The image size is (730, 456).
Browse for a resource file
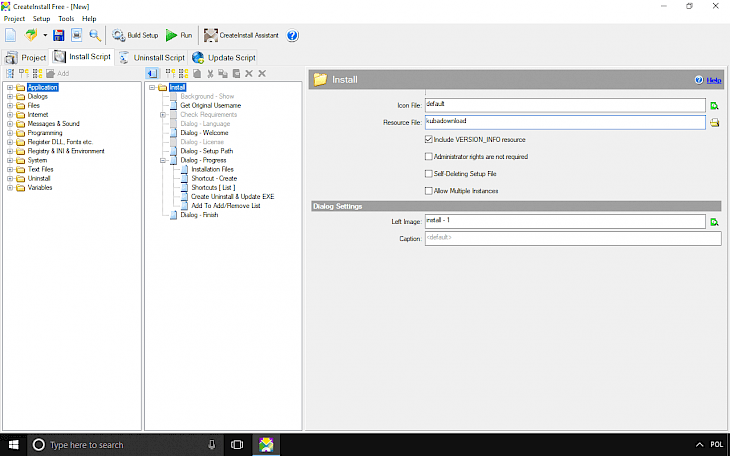714,123
